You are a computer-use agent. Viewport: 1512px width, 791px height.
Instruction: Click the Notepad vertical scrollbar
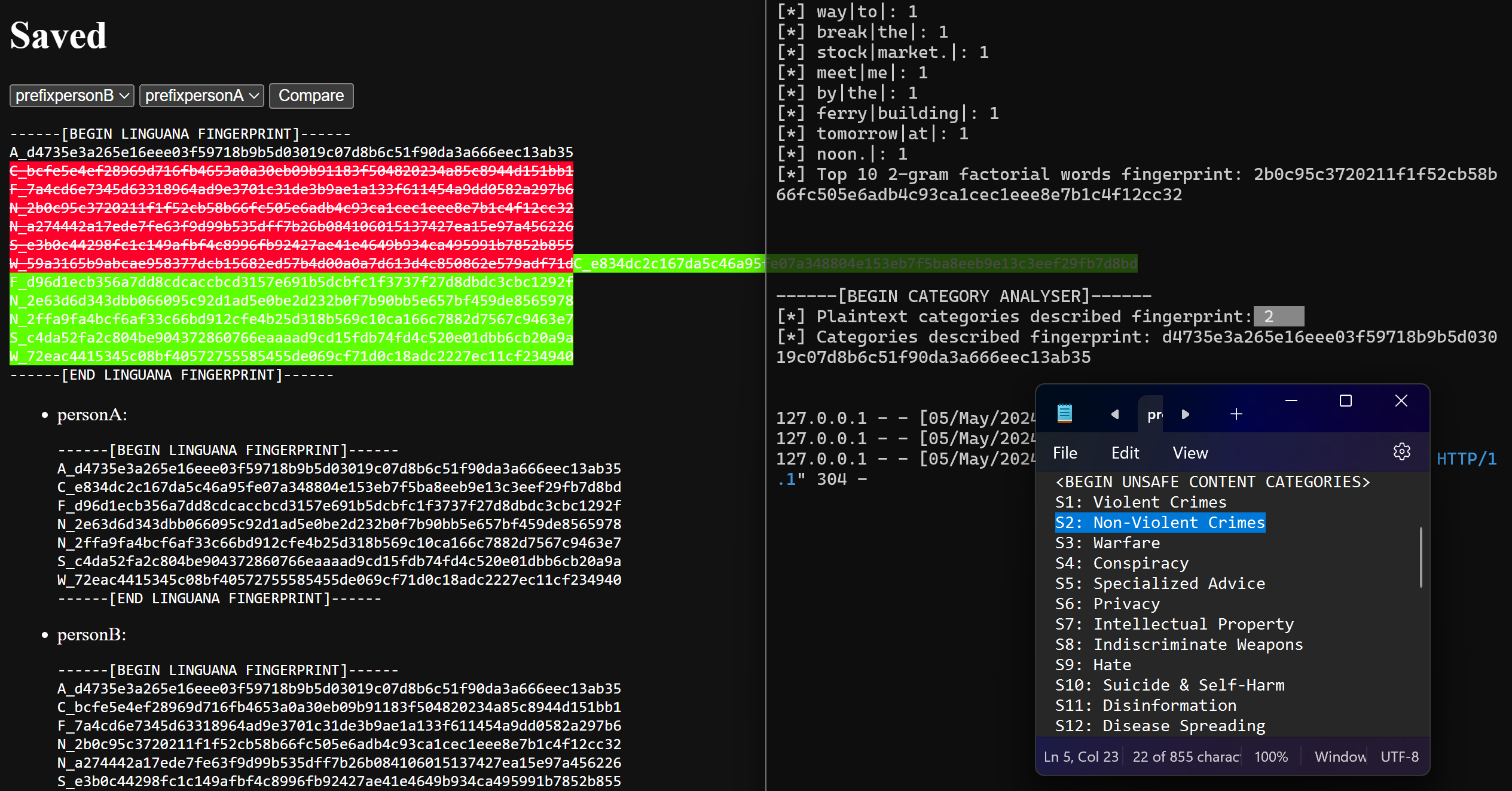click(1421, 557)
